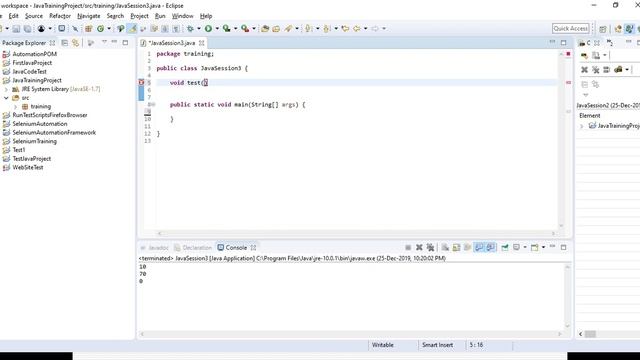Open the Display Selected Console dropdown

pos(525,247)
